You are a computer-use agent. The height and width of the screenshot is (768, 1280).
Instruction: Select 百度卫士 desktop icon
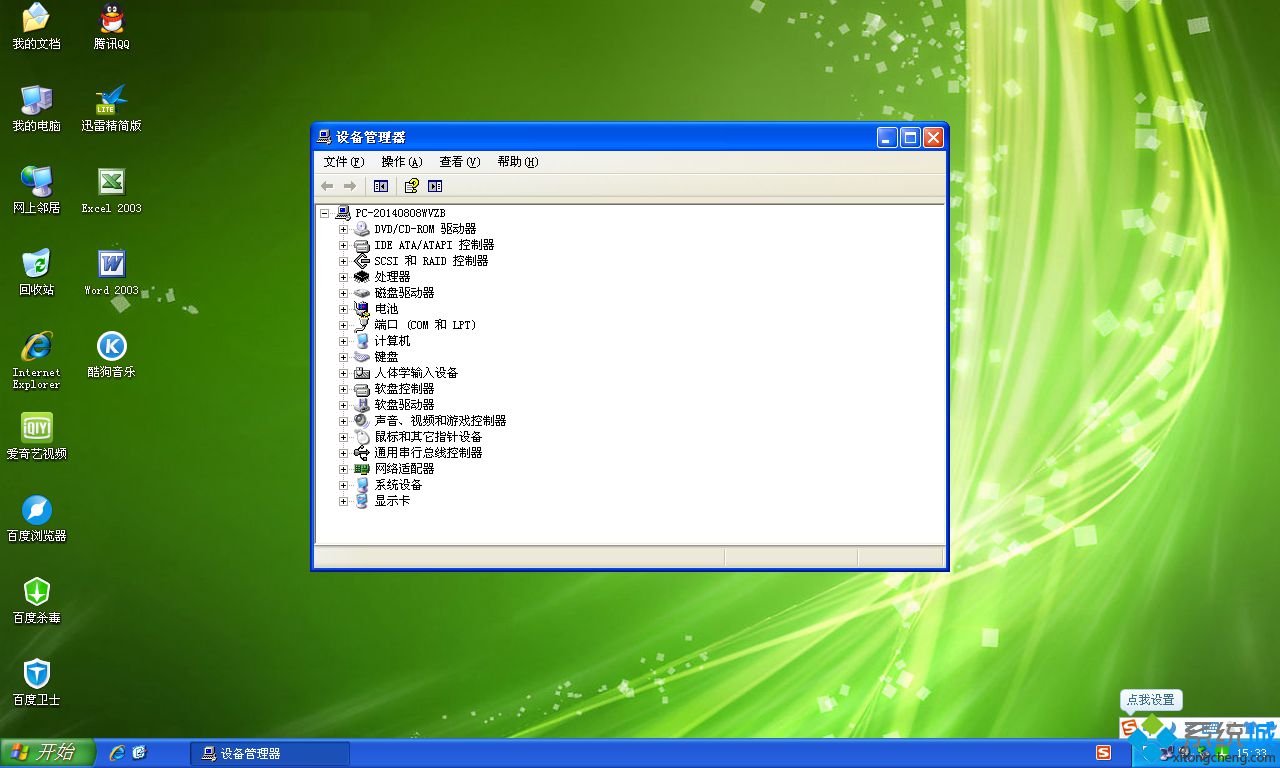point(36,682)
